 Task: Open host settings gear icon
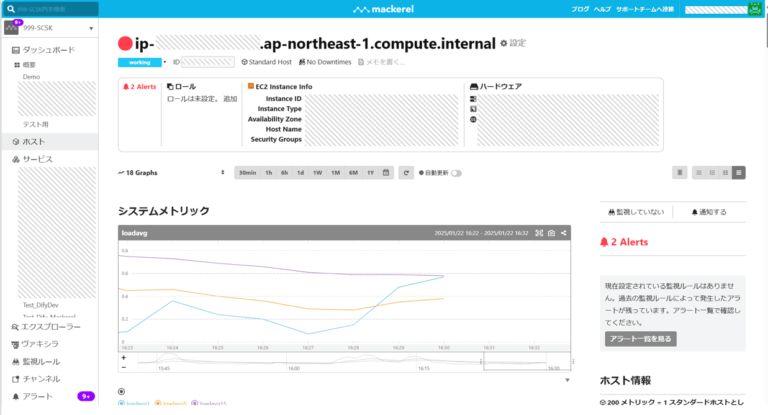click(x=504, y=44)
